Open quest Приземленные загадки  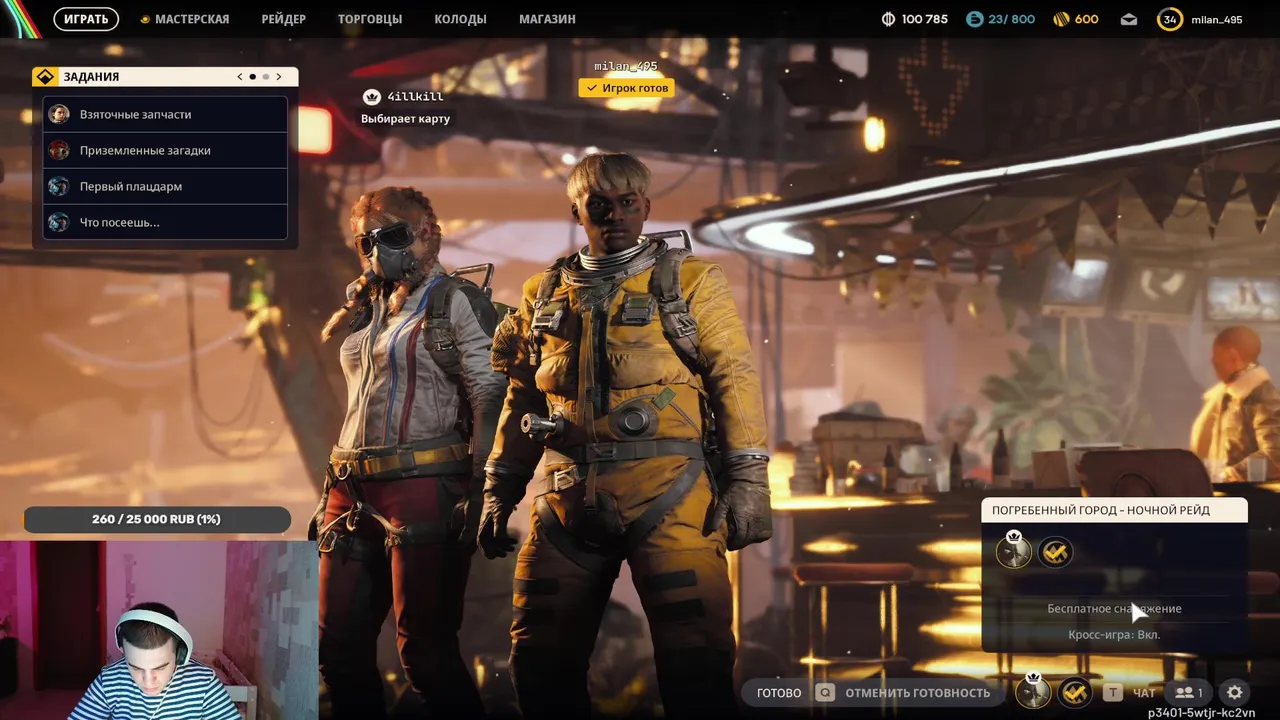coord(165,150)
